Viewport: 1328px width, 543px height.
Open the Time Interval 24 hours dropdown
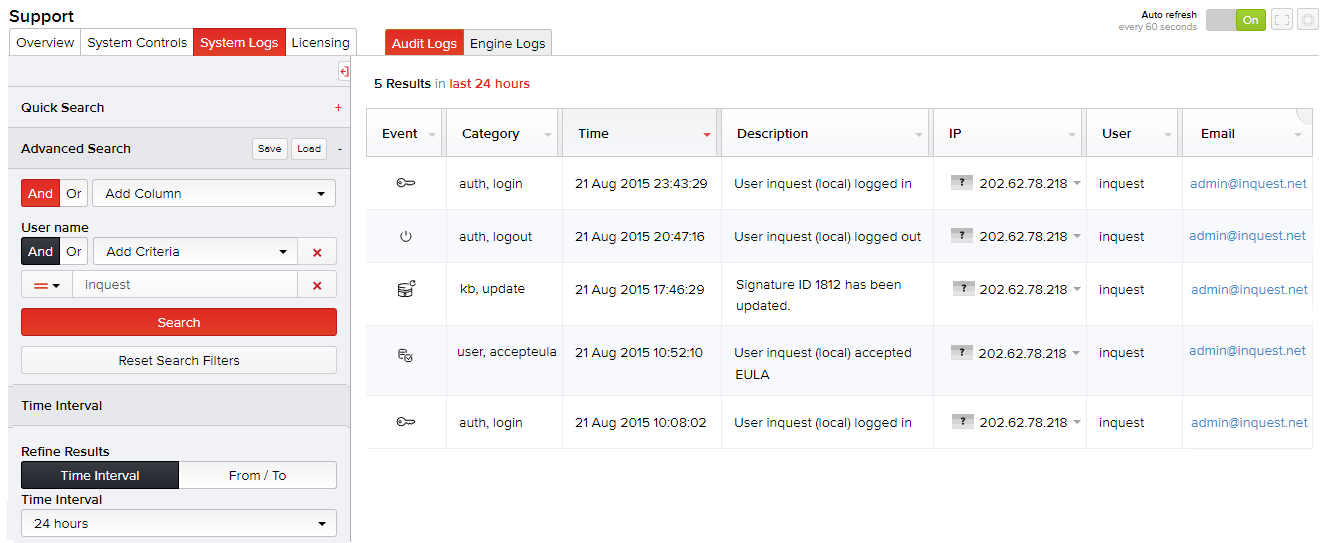click(x=179, y=523)
